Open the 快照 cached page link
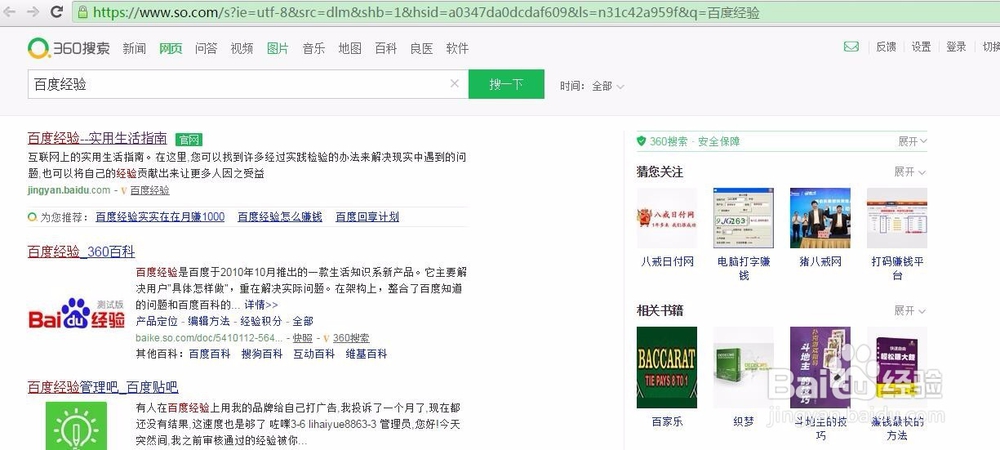This screenshot has width=1000, height=450. (x=303, y=338)
